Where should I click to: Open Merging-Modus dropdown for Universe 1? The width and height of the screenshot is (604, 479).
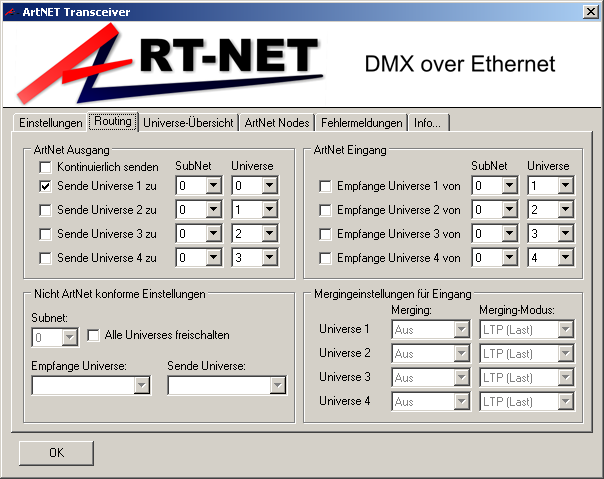pos(527,330)
